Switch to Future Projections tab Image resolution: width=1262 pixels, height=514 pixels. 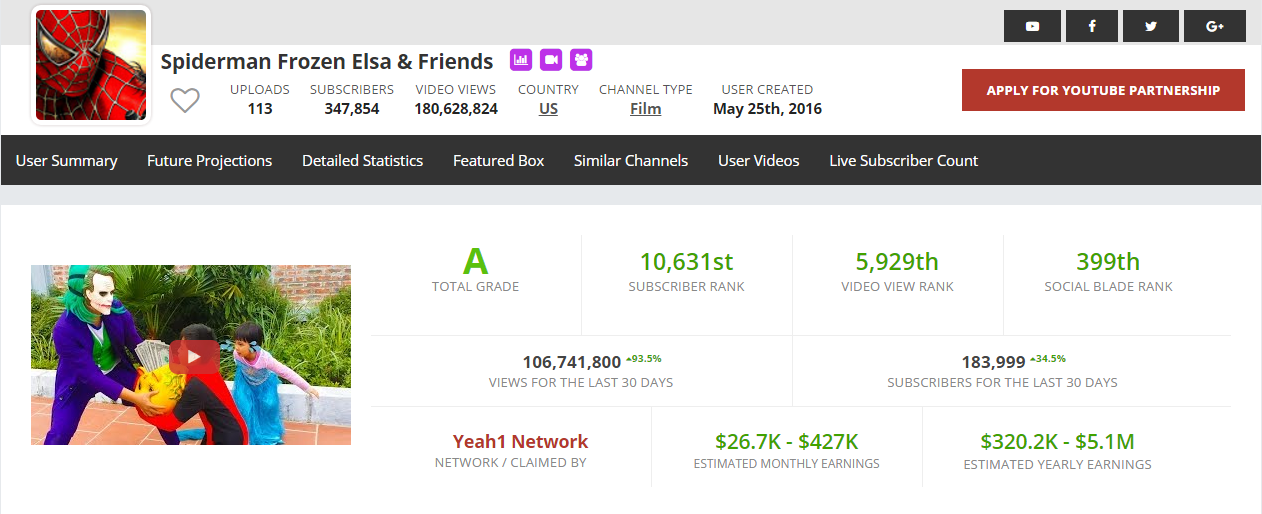pyautogui.click(x=209, y=160)
